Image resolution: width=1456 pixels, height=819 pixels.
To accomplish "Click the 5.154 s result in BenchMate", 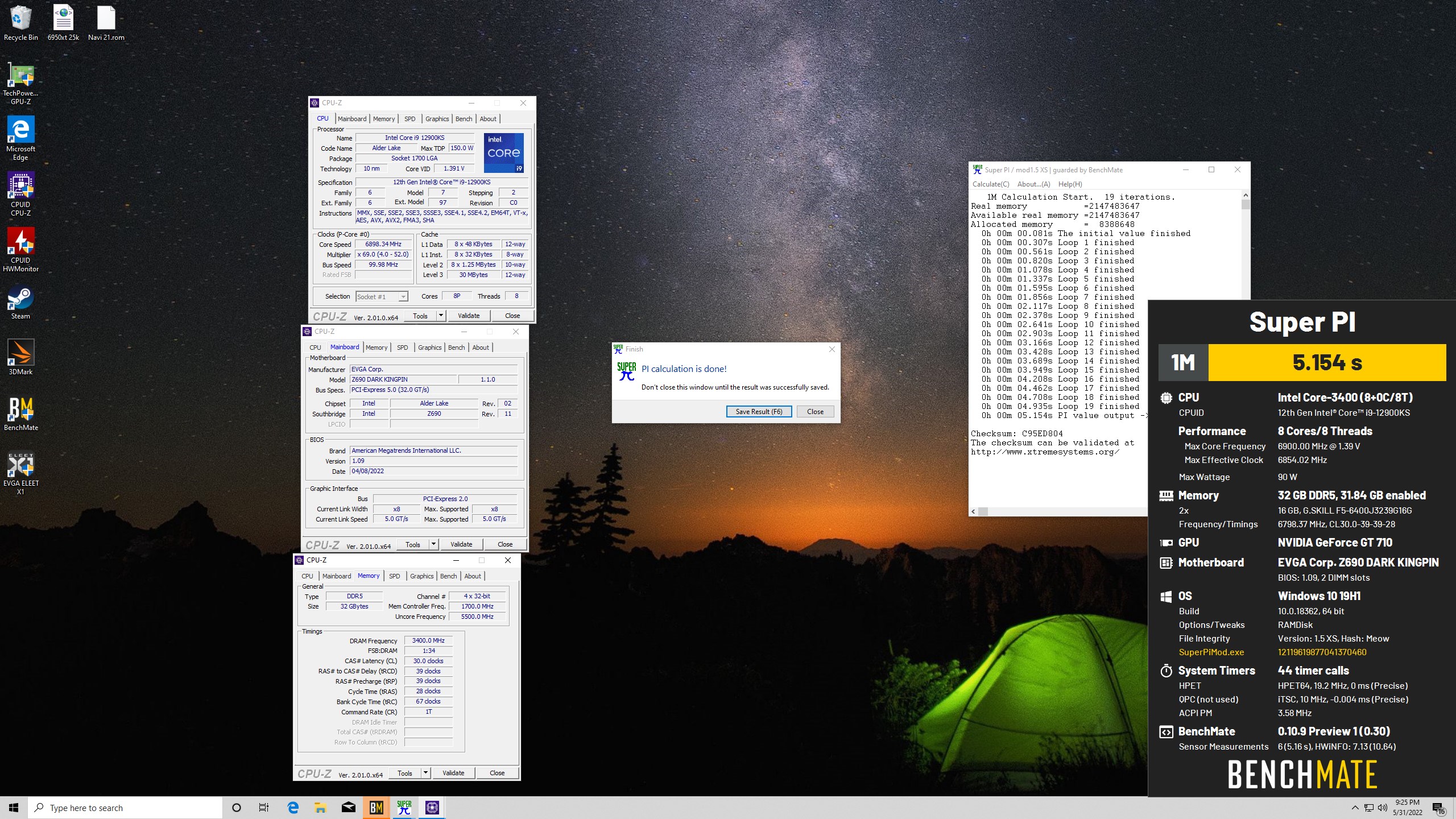I will 1327,362.
